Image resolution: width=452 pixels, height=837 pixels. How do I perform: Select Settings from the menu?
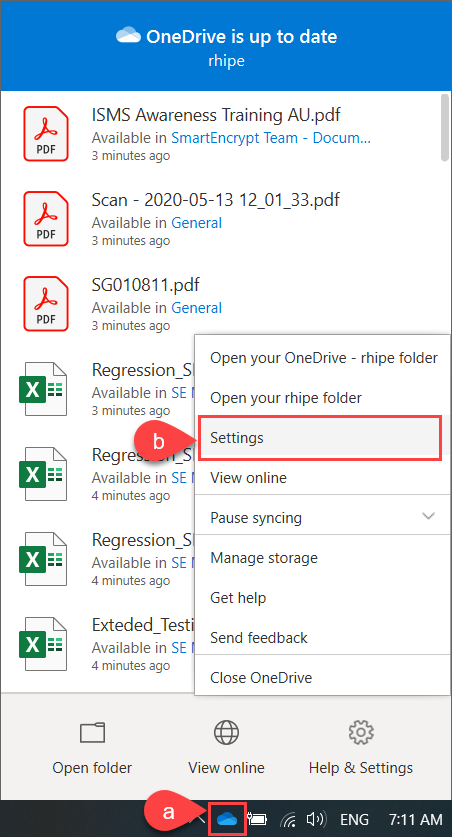[320, 438]
